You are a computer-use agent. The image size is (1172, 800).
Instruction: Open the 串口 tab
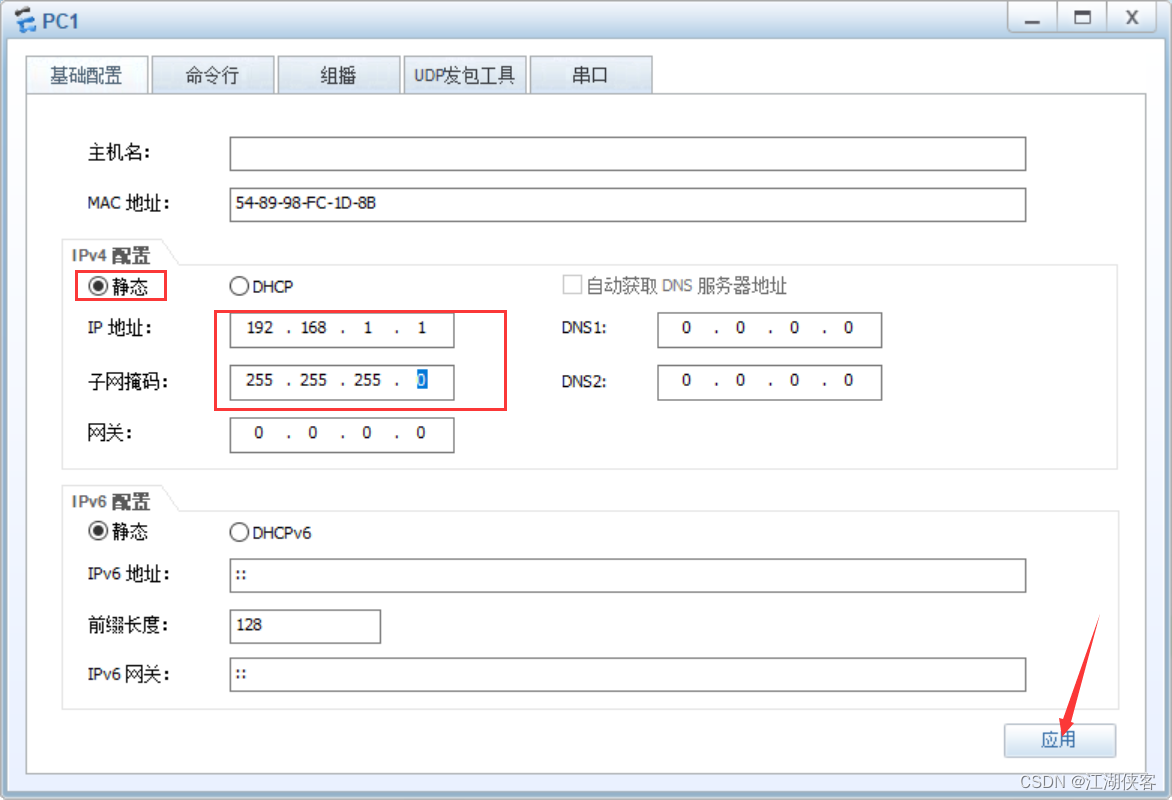(x=590, y=75)
